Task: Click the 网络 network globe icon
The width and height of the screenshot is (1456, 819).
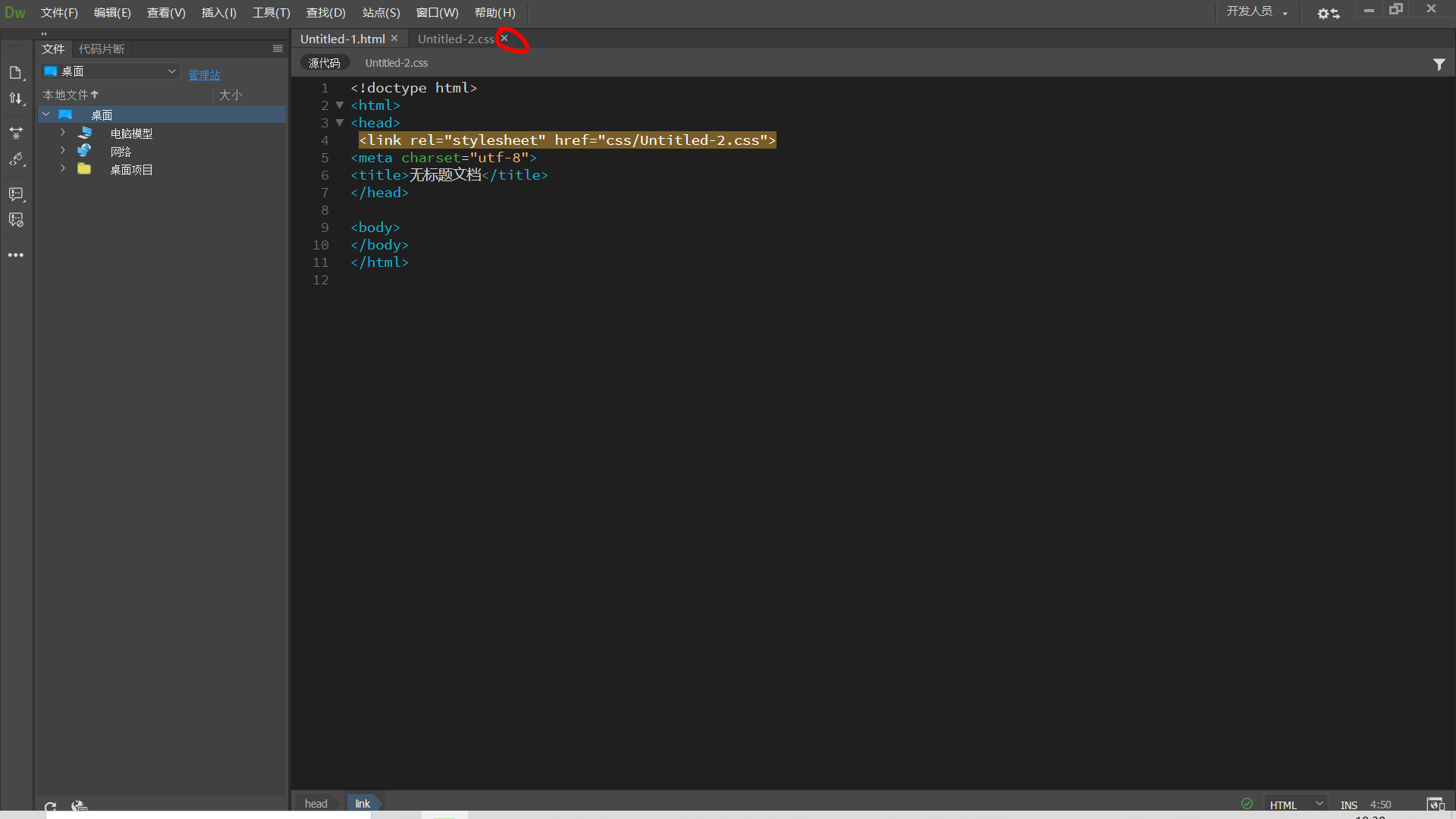Action: click(x=84, y=151)
